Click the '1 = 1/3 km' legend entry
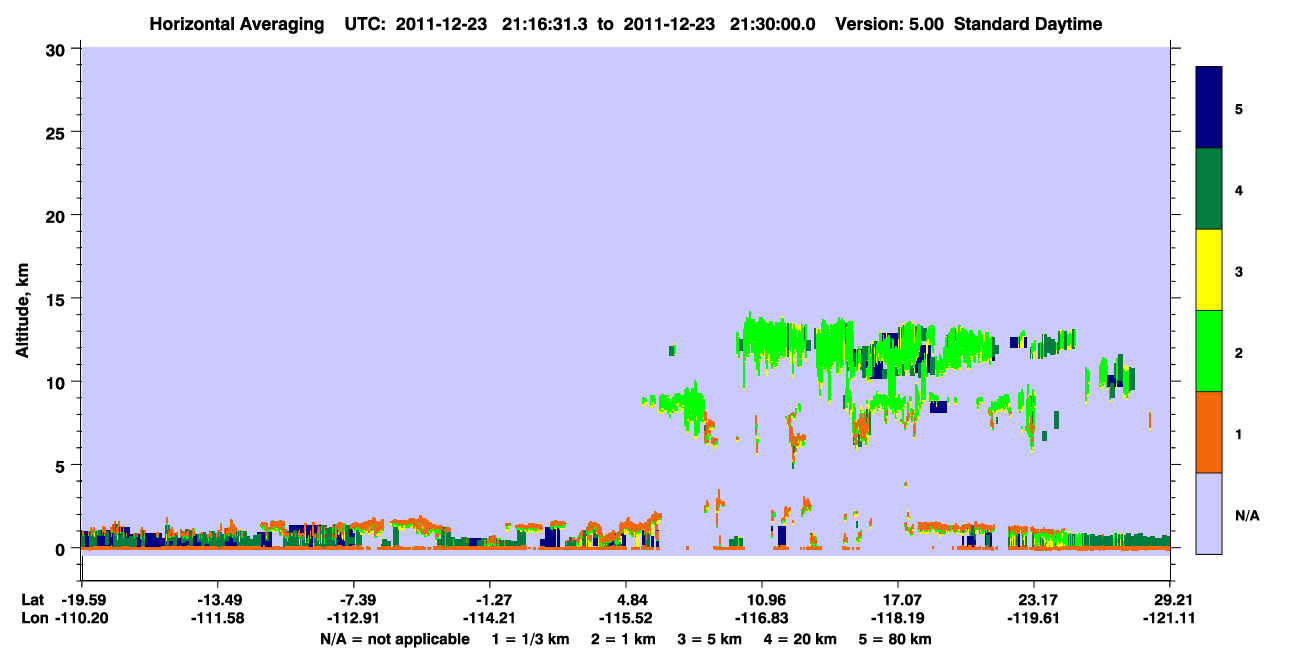The image size is (1300, 667). click(x=530, y=639)
